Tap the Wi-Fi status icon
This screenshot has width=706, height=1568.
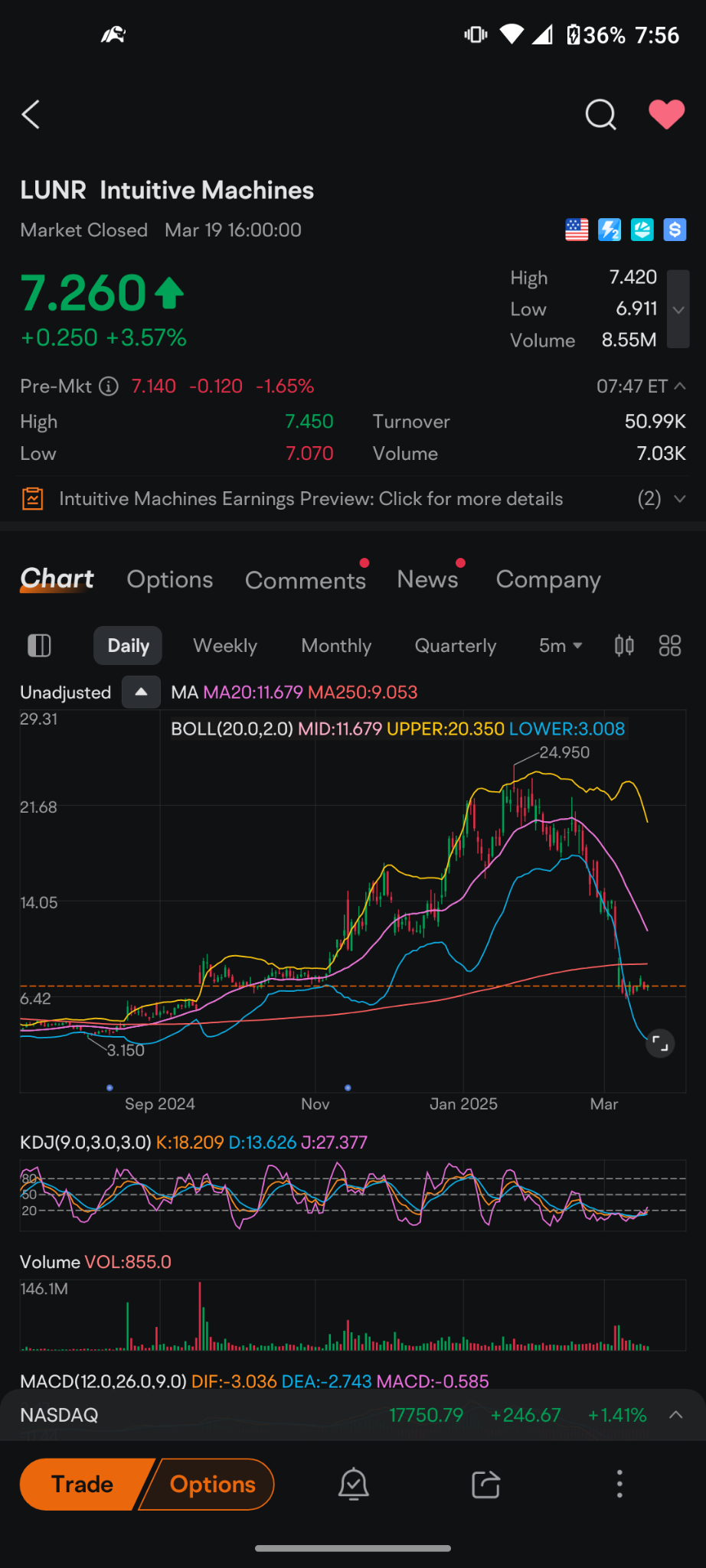click(512, 34)
